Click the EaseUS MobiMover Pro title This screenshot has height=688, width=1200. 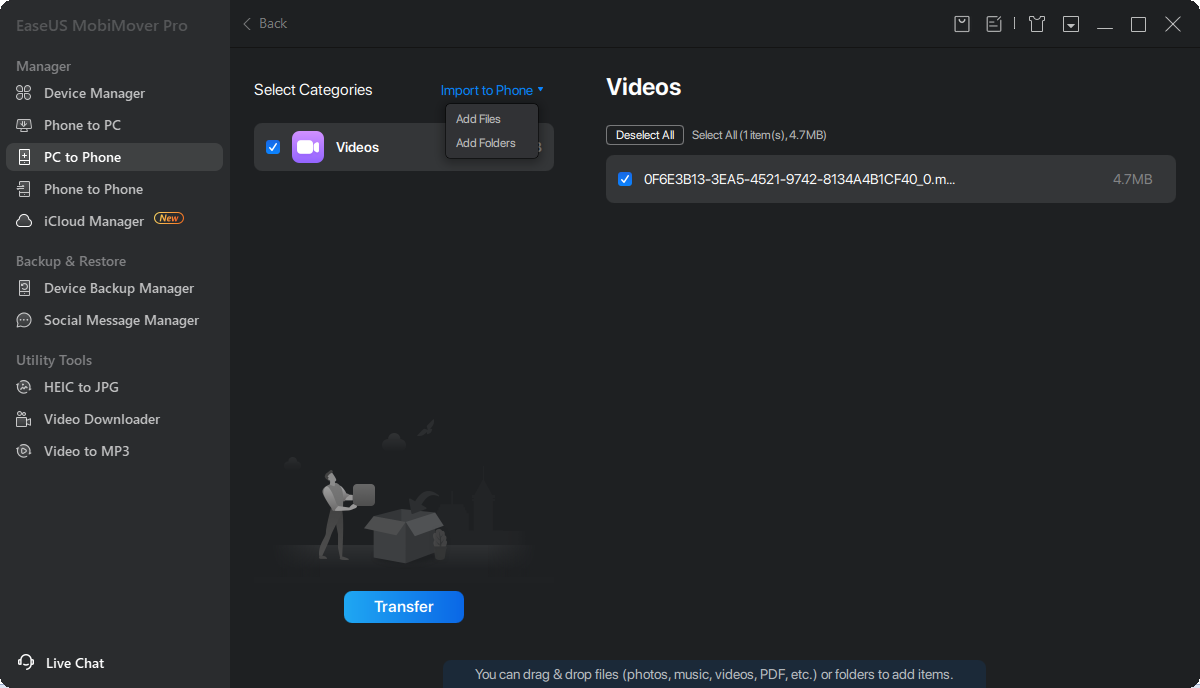(x=102, y=25)
